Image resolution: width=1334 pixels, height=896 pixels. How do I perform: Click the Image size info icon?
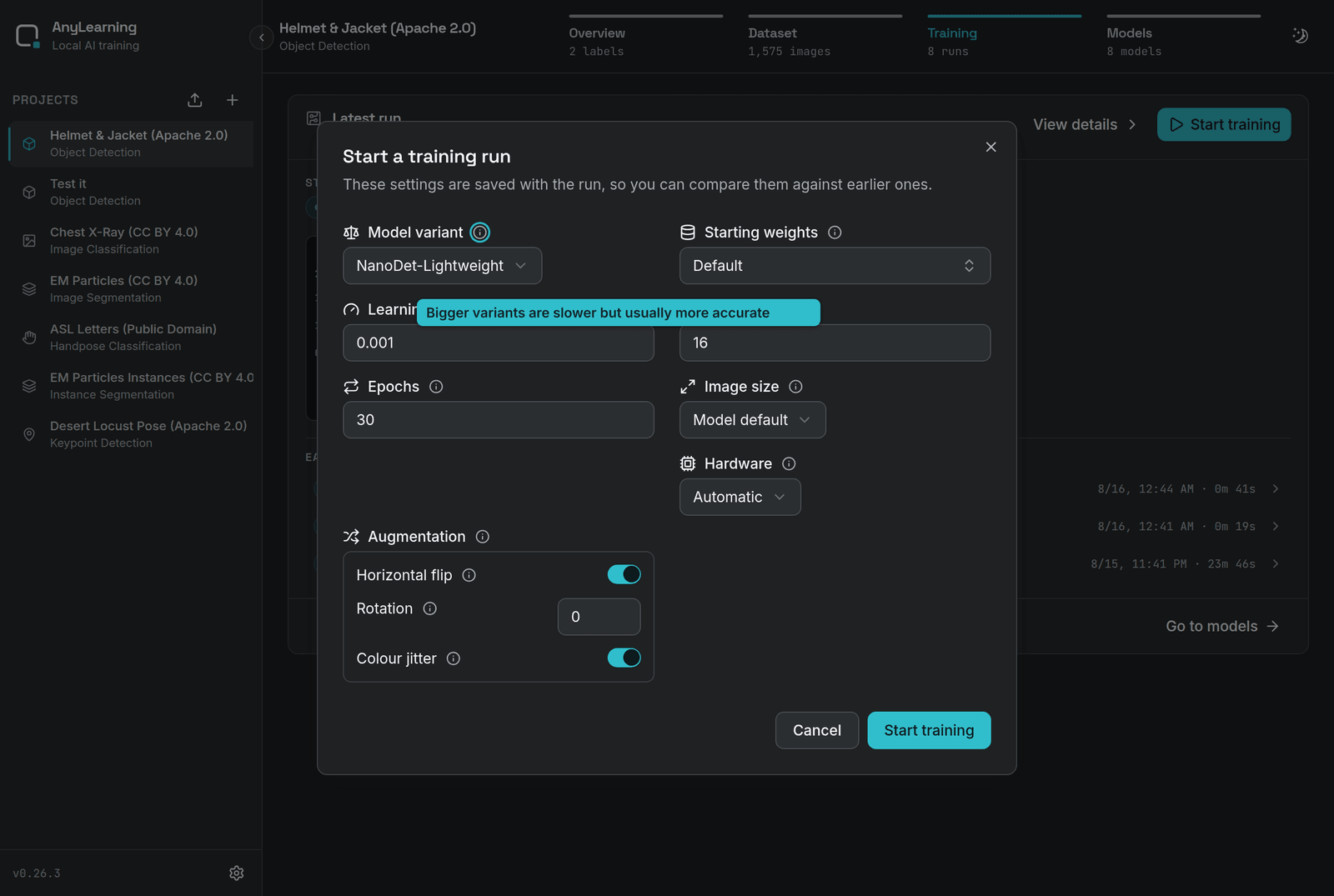point(795,387)
